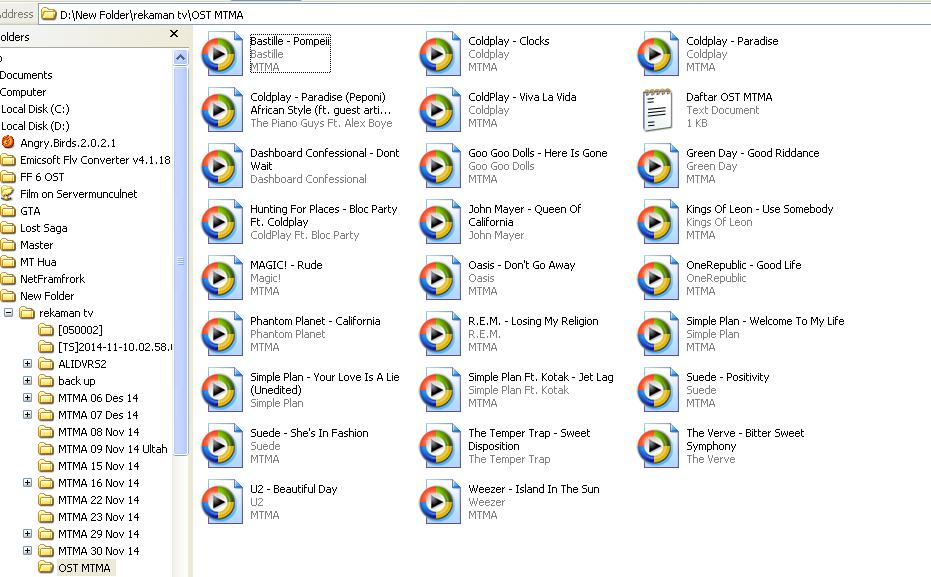Open the MTMA 22 Nov 14 folder

tap(89, 500)
